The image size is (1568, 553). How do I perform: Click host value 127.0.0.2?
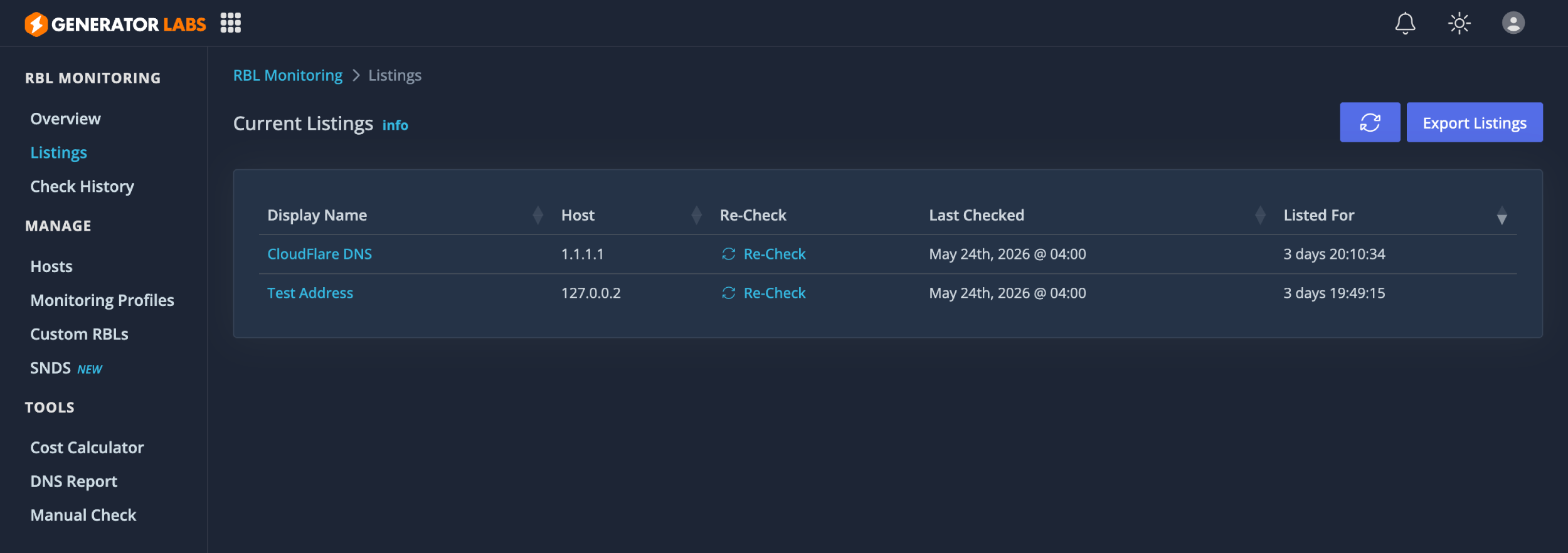coord(591,293)
